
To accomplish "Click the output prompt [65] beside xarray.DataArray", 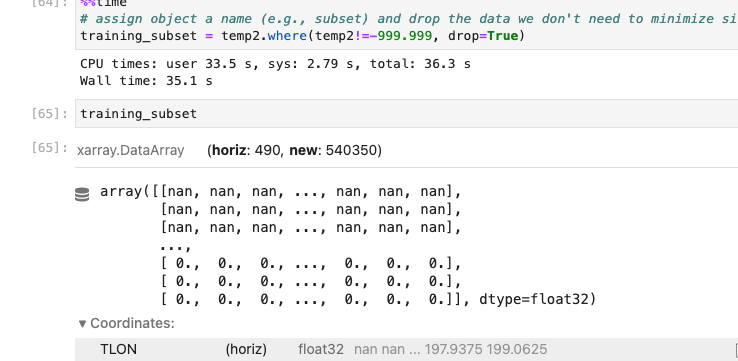I will pyautogui.click(x=49, y=147).
